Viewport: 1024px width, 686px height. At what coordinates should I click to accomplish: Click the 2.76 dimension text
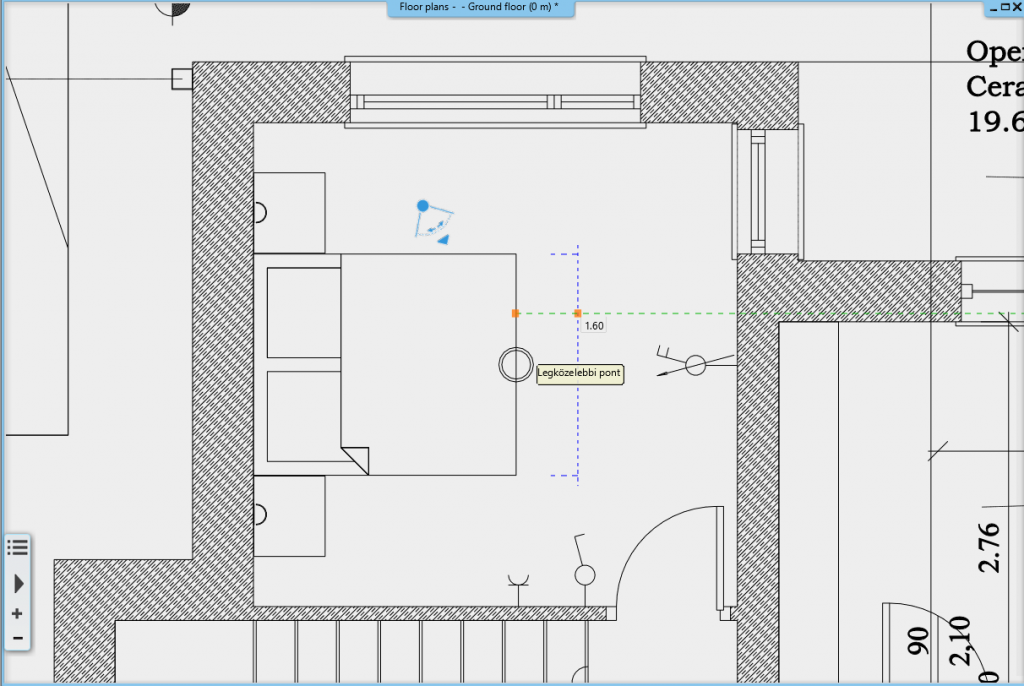coord(989,547)
